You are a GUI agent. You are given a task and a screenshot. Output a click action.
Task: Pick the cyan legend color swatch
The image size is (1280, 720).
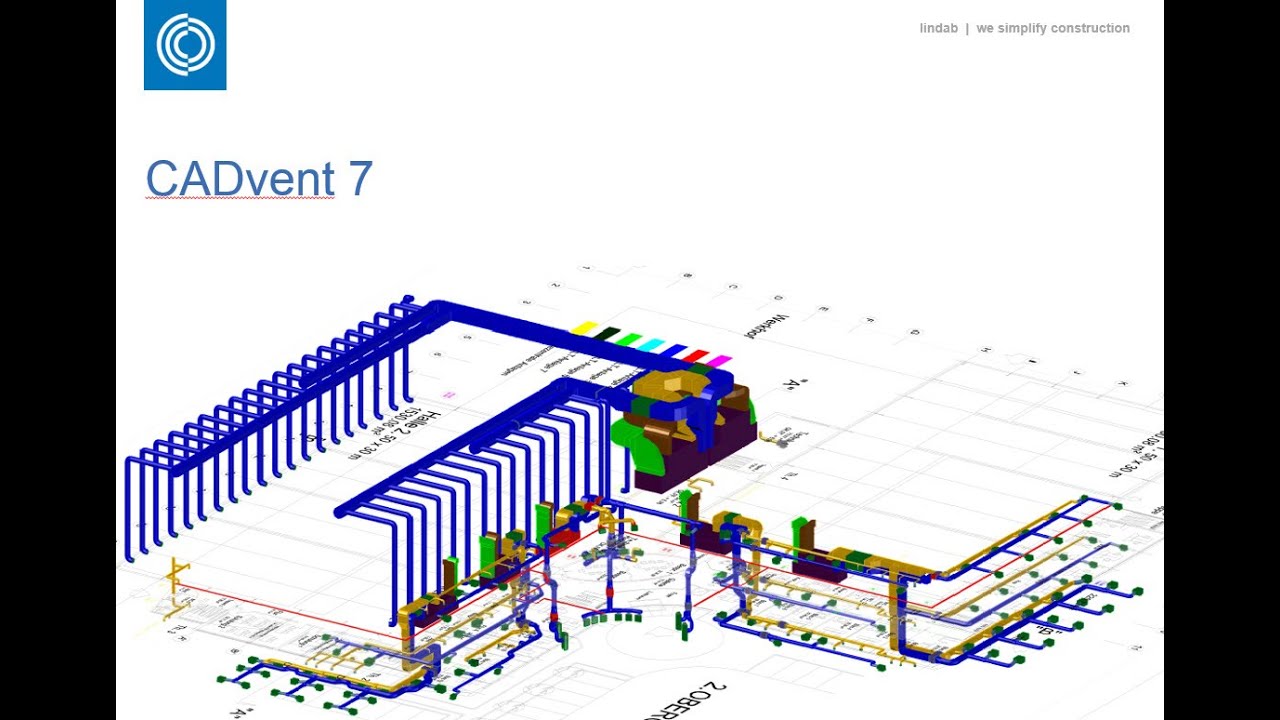[652, 345]
